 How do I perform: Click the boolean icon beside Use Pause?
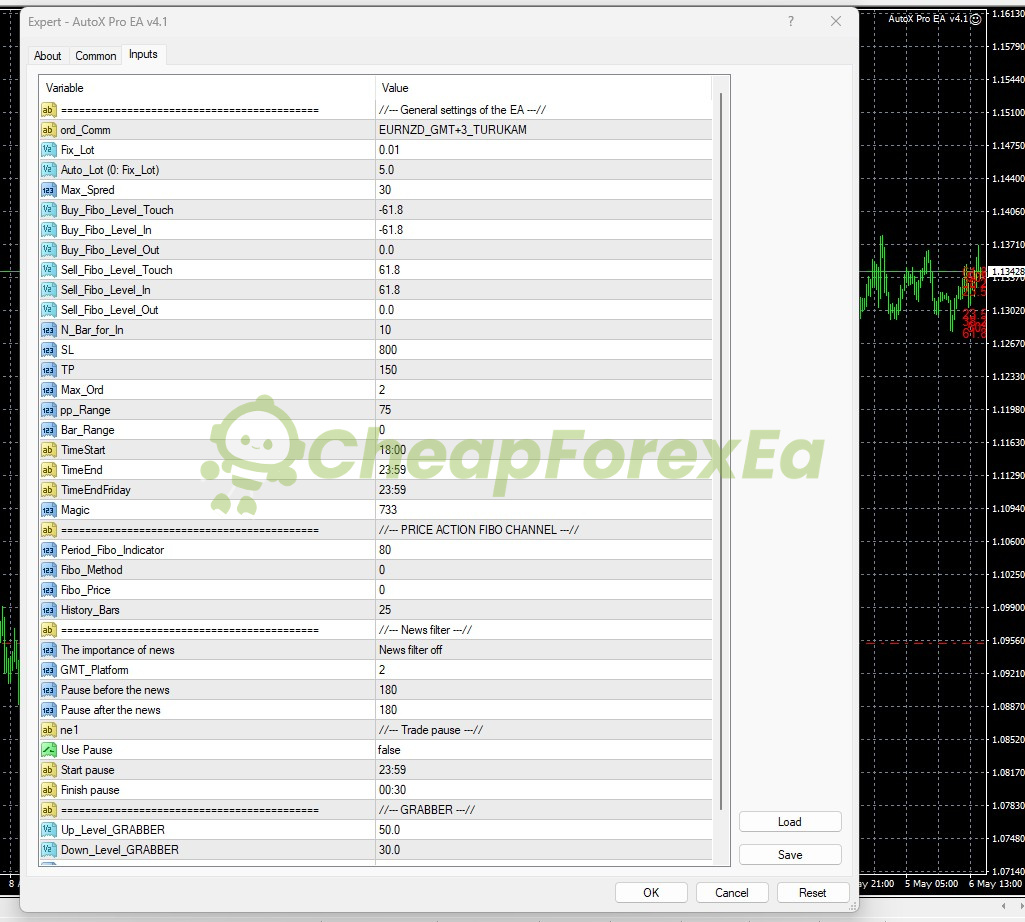[x=49, y=750]
